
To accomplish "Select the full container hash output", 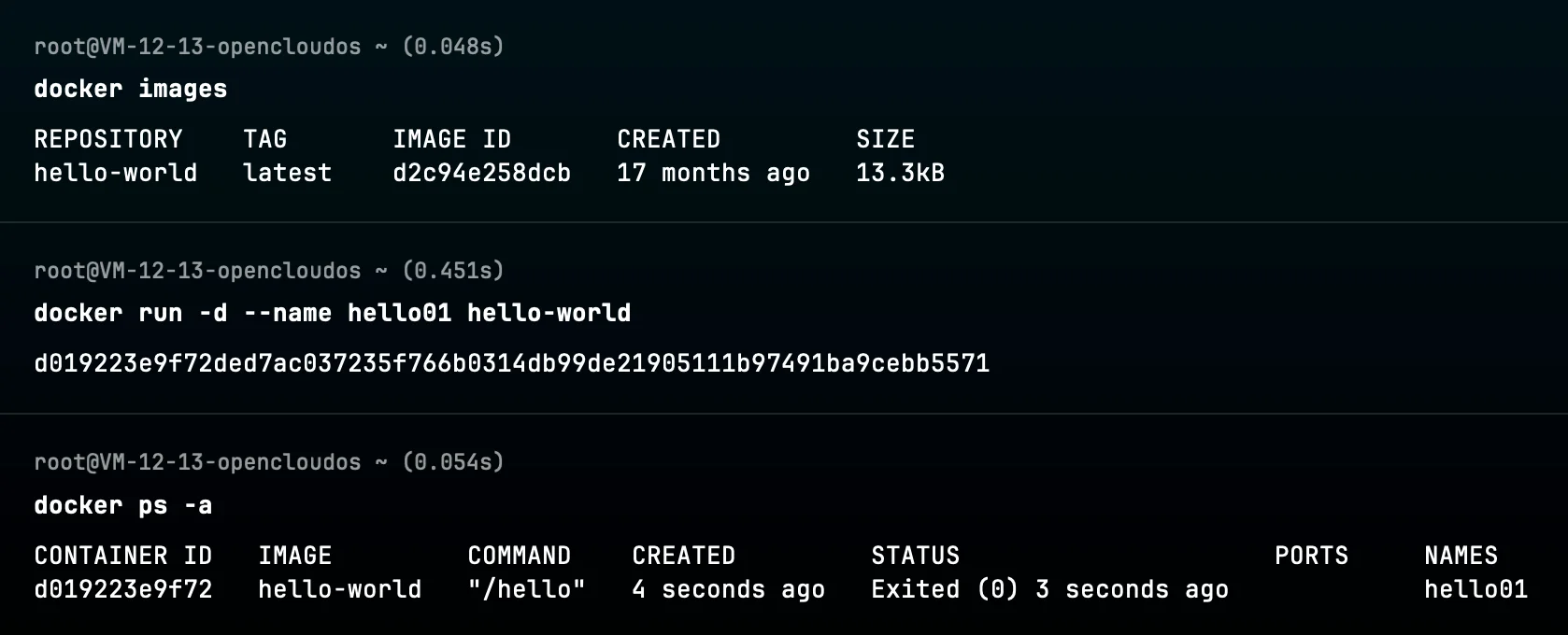I will coord(511,363).
